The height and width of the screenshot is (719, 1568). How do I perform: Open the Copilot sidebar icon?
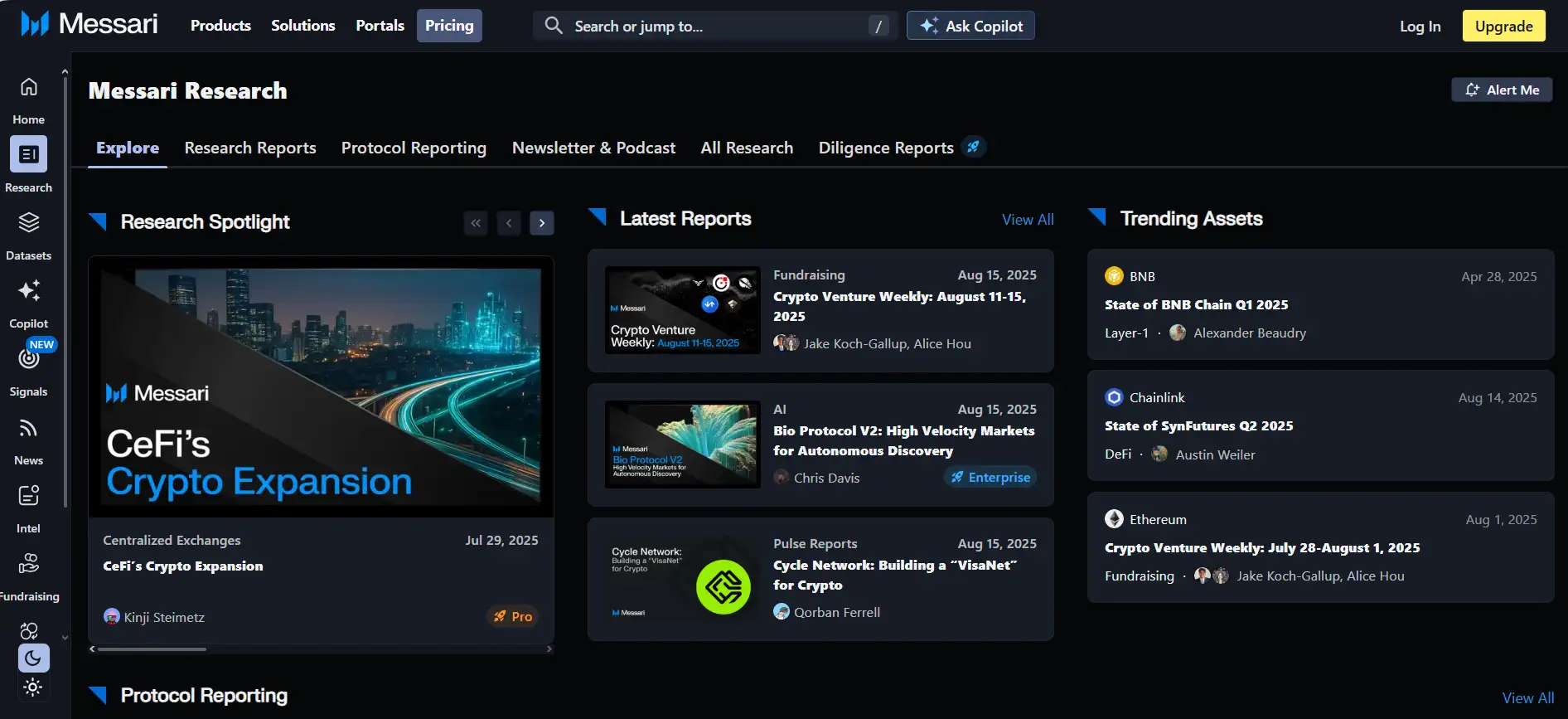point(29,291)
